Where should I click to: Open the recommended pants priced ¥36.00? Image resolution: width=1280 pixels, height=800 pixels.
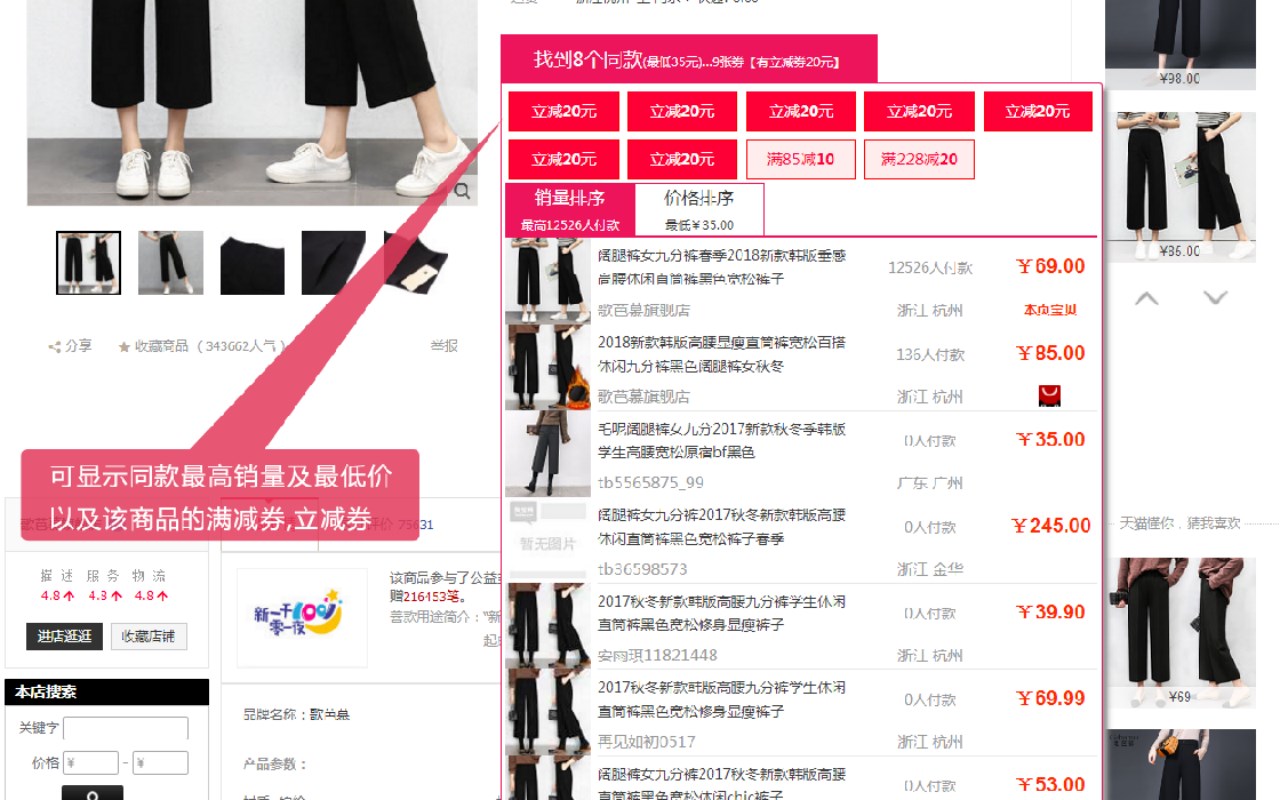[x=1180, y=186]
